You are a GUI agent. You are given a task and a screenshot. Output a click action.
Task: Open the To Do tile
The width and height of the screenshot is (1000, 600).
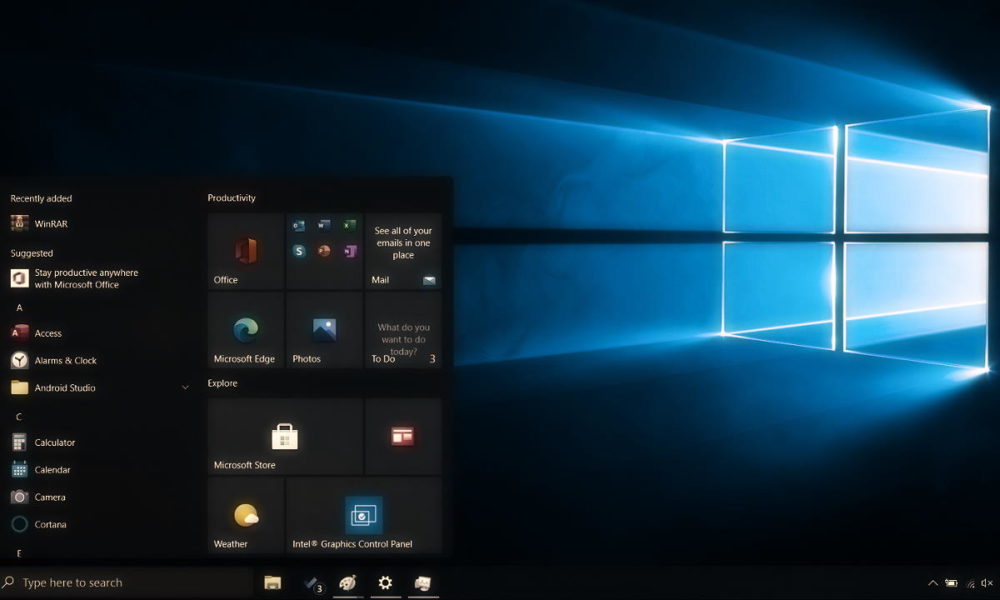pyautogui.click(x=403, y=330)
